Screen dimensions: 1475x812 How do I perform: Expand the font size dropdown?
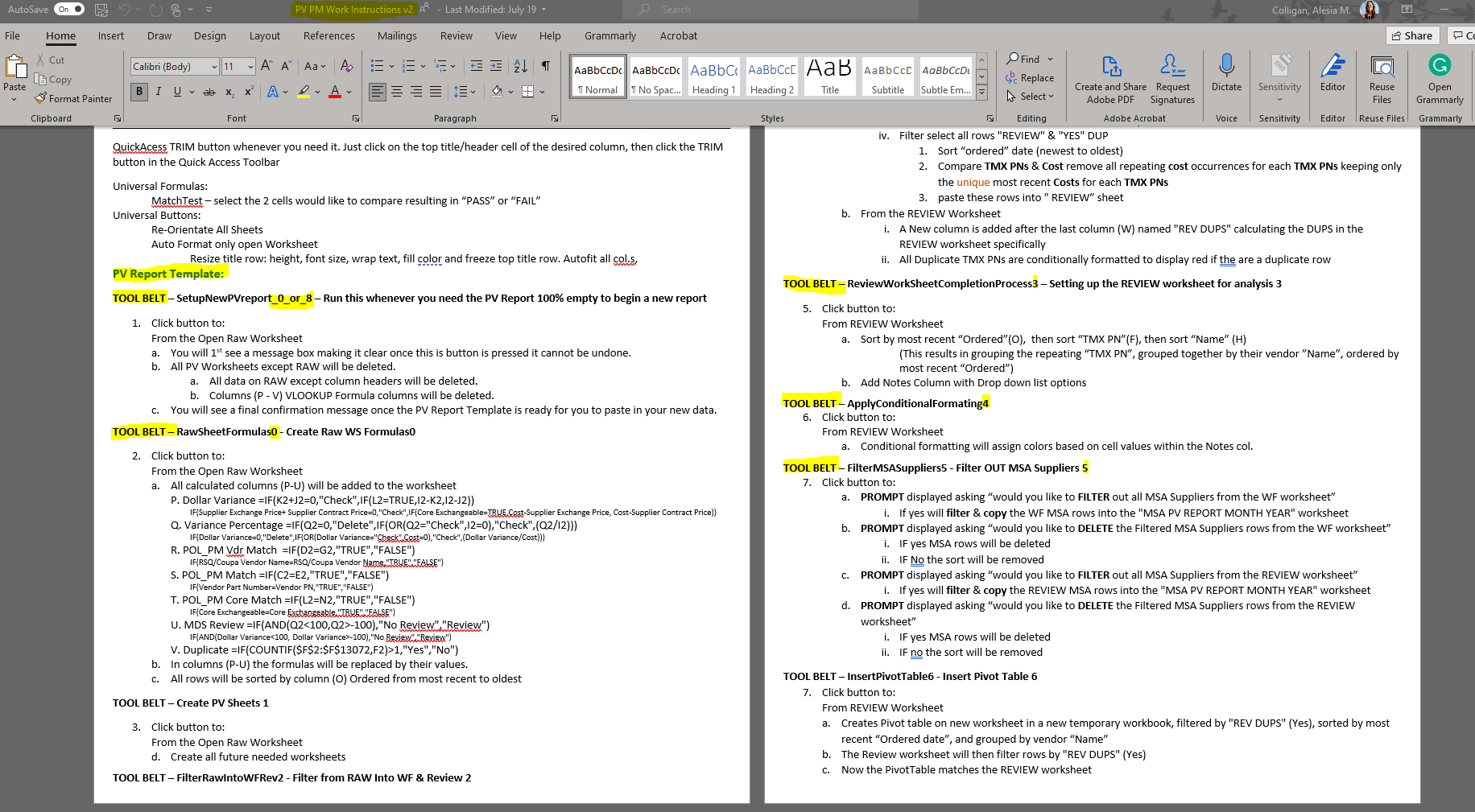click(x=251, y=67)
